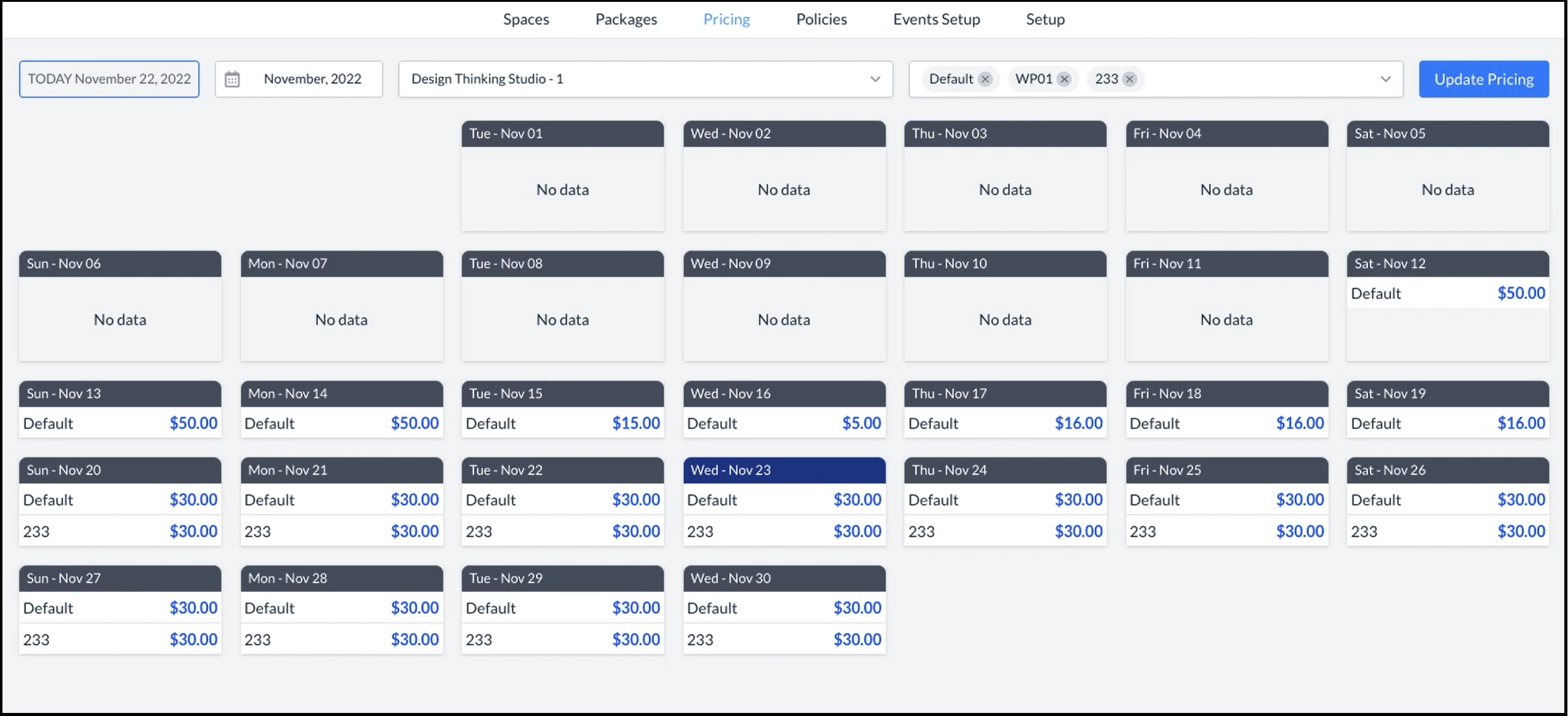The height and width of the screenshot is (716, 1568).
Task: Expand the Design Thinking Studio dropdown arrow
Action: (875, 79)
